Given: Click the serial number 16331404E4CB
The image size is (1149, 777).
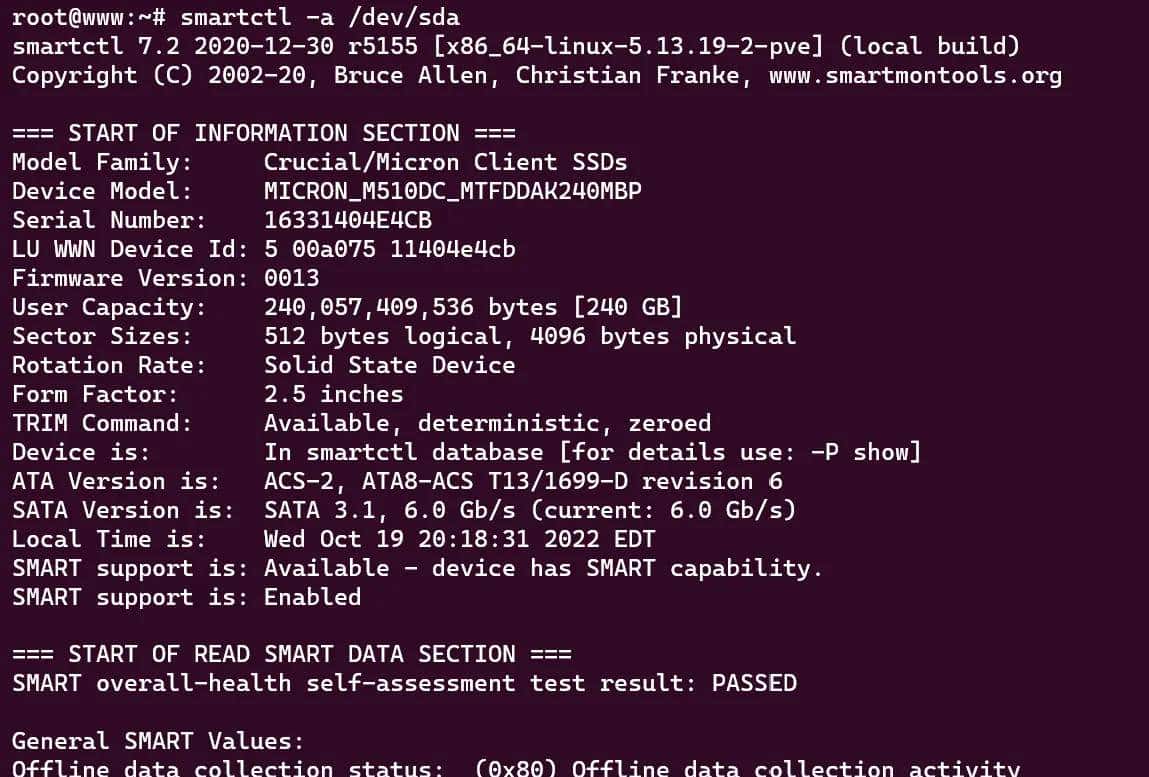Looking at the screenshot, I should coord(347,220).
